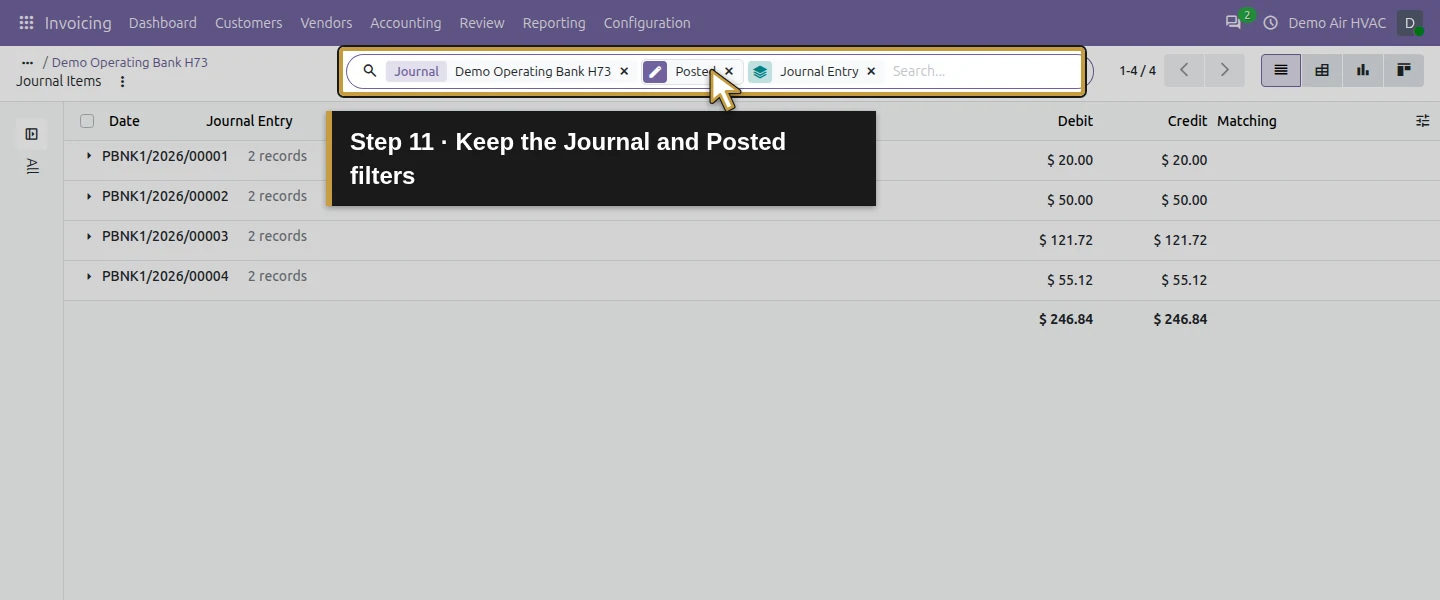
Task: Switch to kanban view
Action: pos(1404,70)
